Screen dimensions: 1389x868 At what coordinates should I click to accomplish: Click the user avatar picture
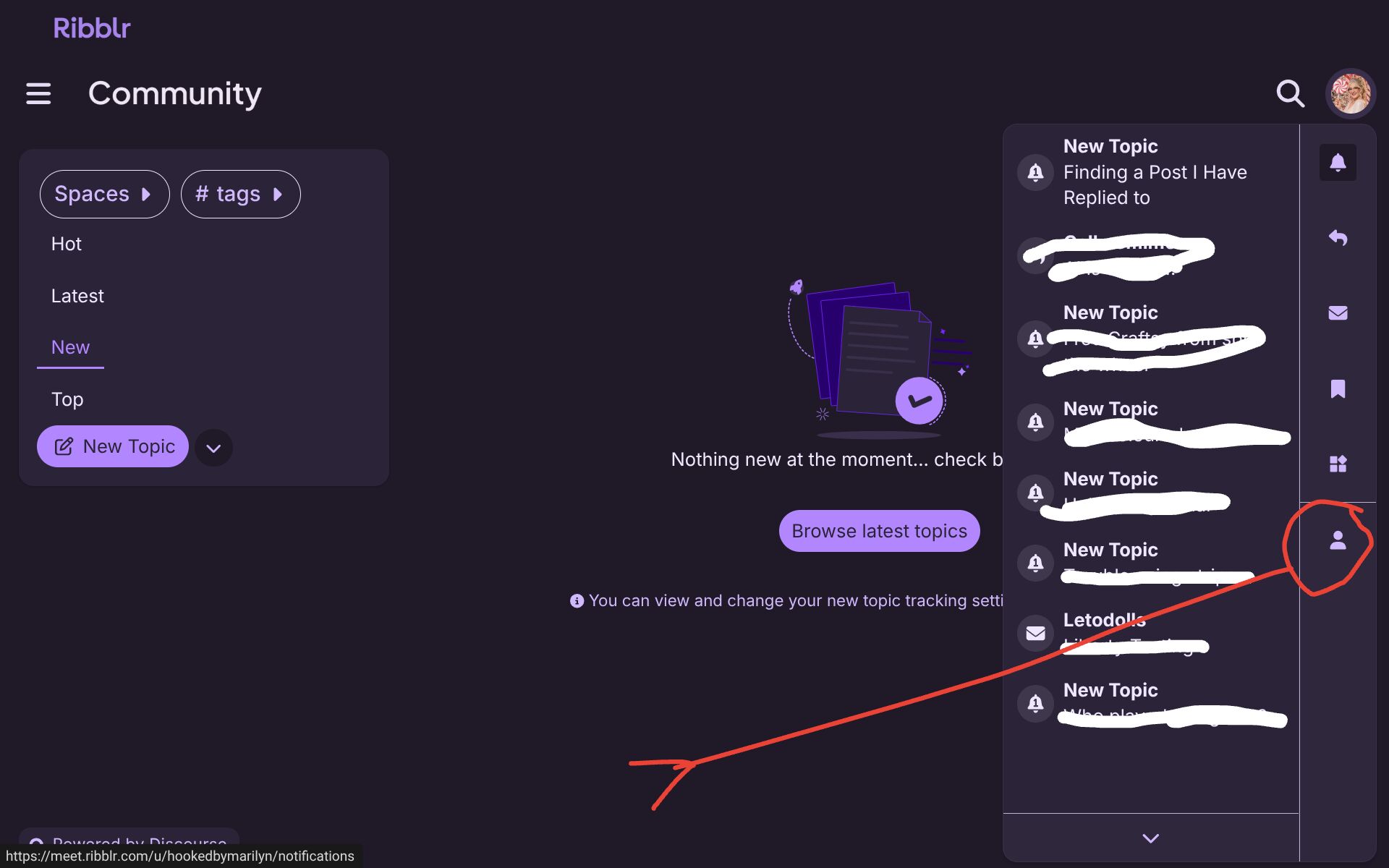pos(1350,93)
